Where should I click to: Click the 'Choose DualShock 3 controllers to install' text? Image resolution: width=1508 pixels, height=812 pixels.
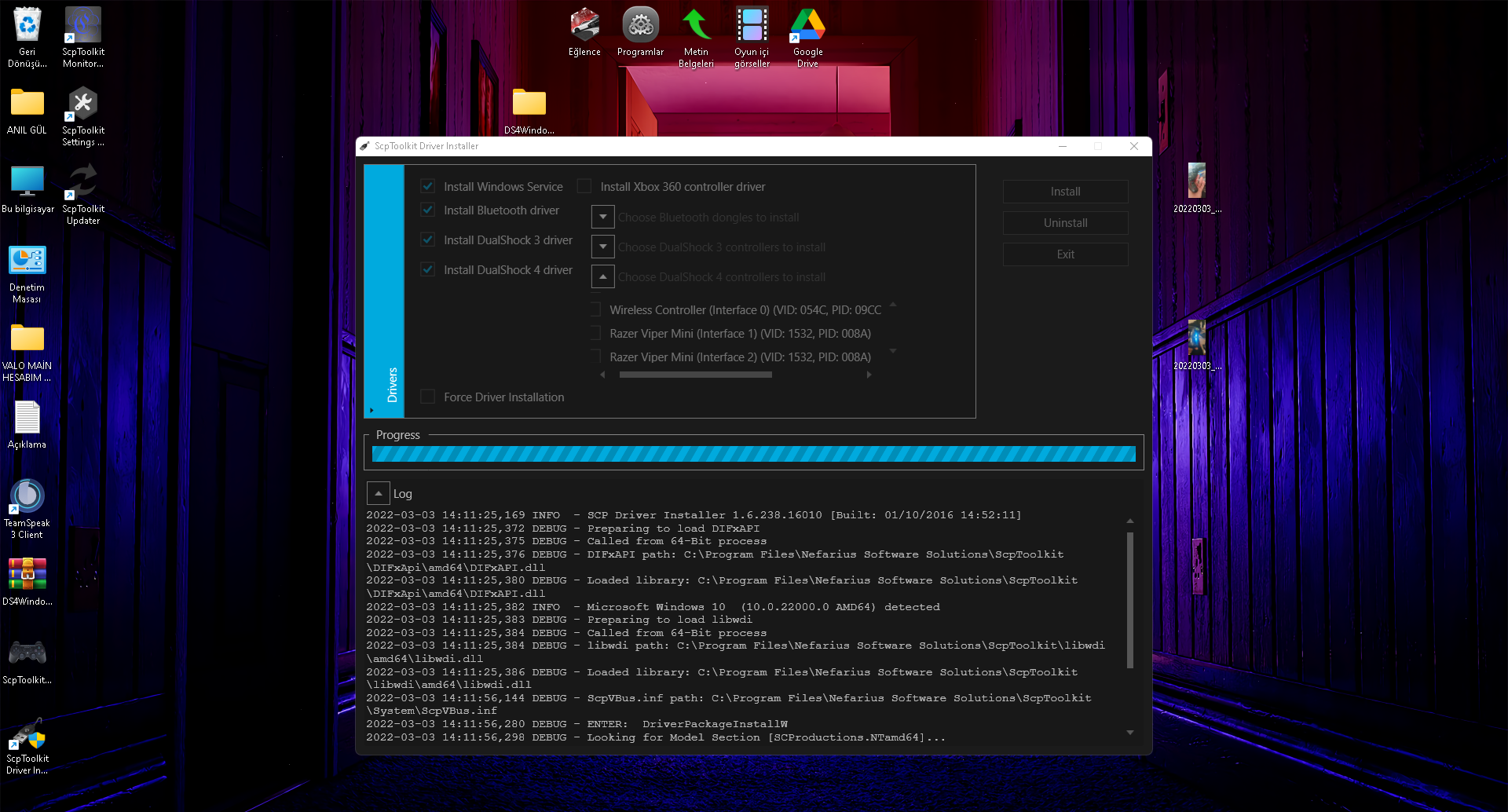(x=722, y=247)
